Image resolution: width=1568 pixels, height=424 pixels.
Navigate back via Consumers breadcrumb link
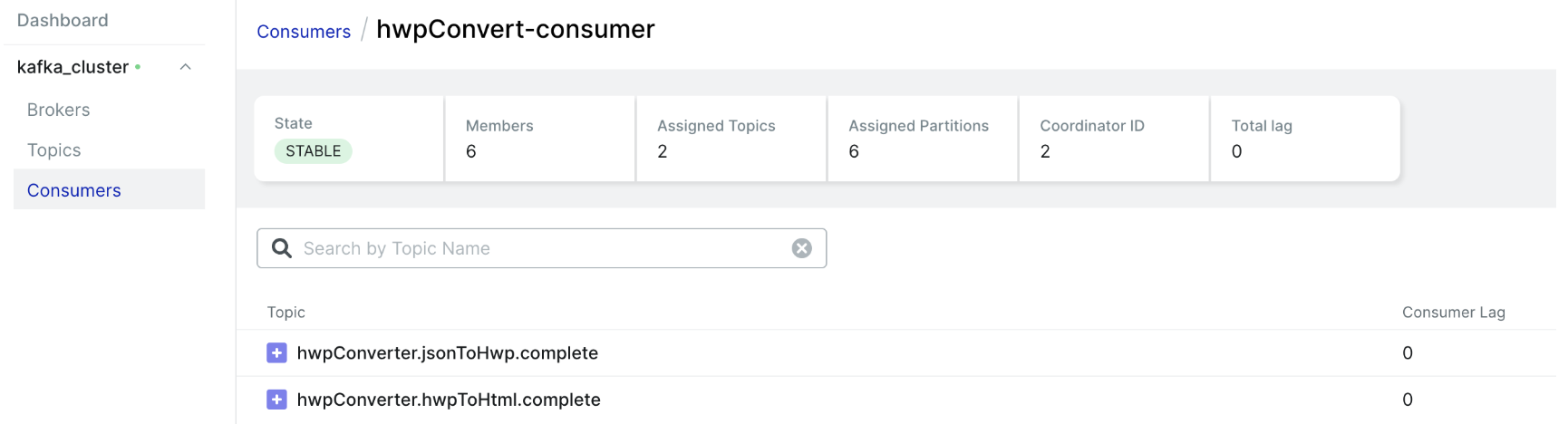point(304,32)
